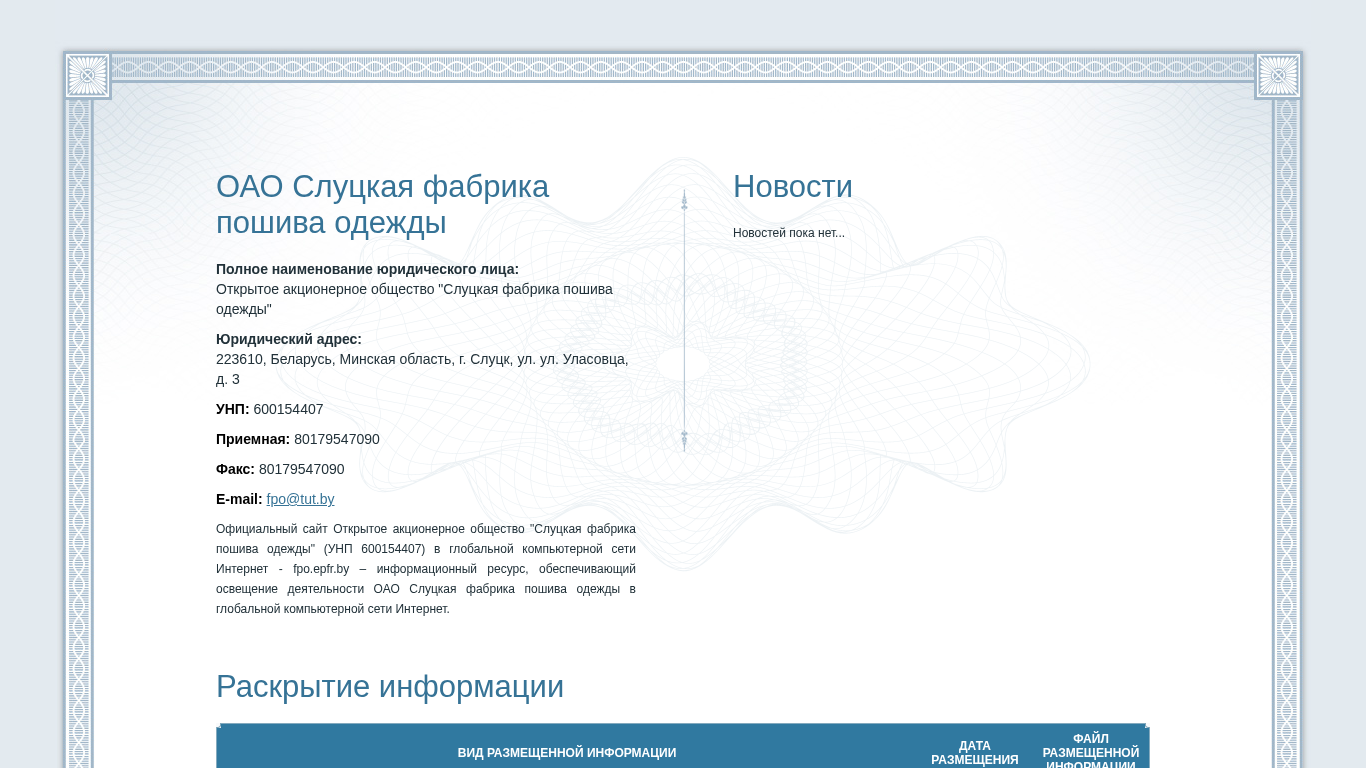Screen dimensions: 1366x768
Task: Click the "ДАТА РАЗМЕЩЕНИЯ" column header
Action: 975,753
